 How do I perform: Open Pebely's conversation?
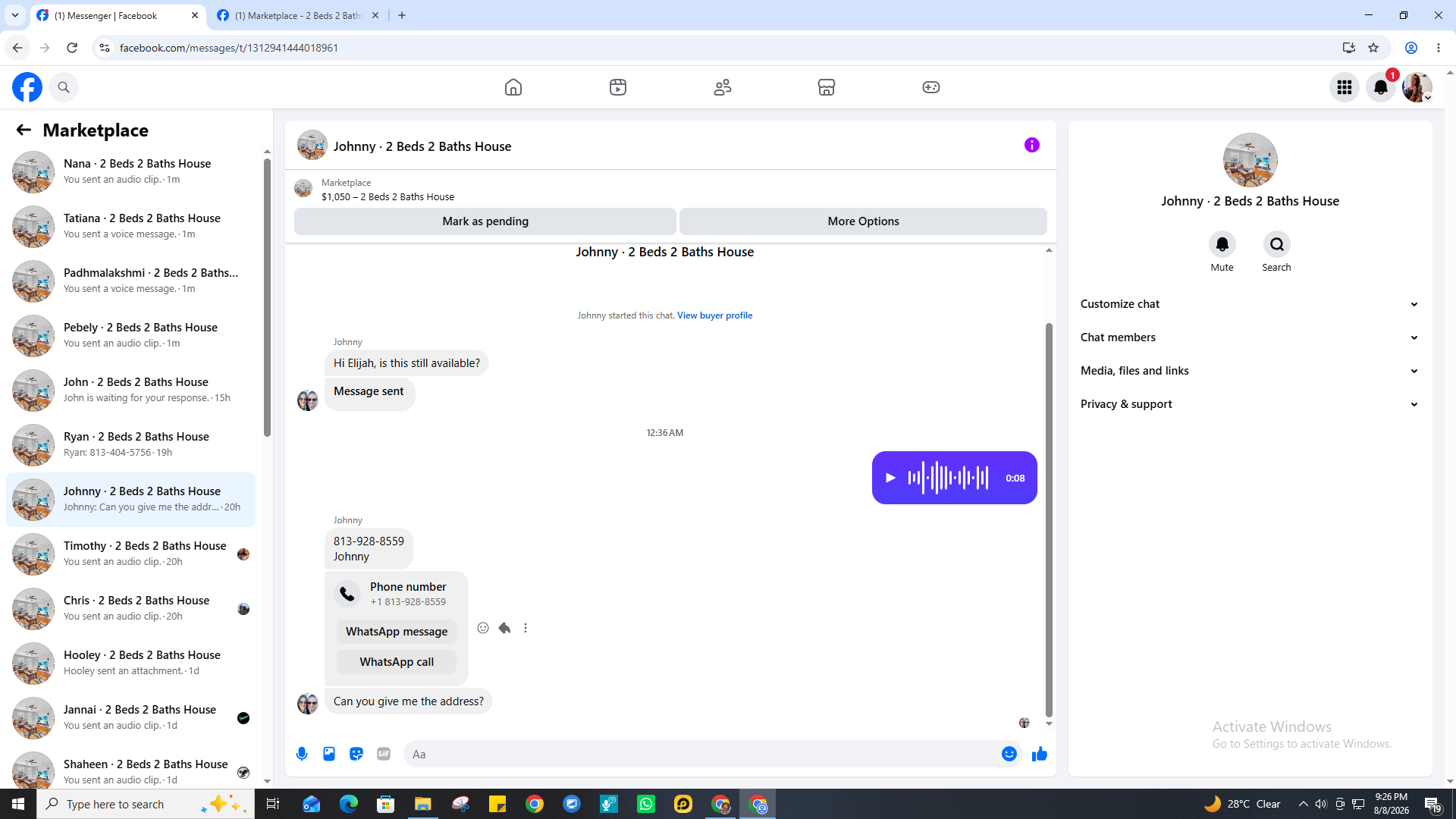pos(130,335)
